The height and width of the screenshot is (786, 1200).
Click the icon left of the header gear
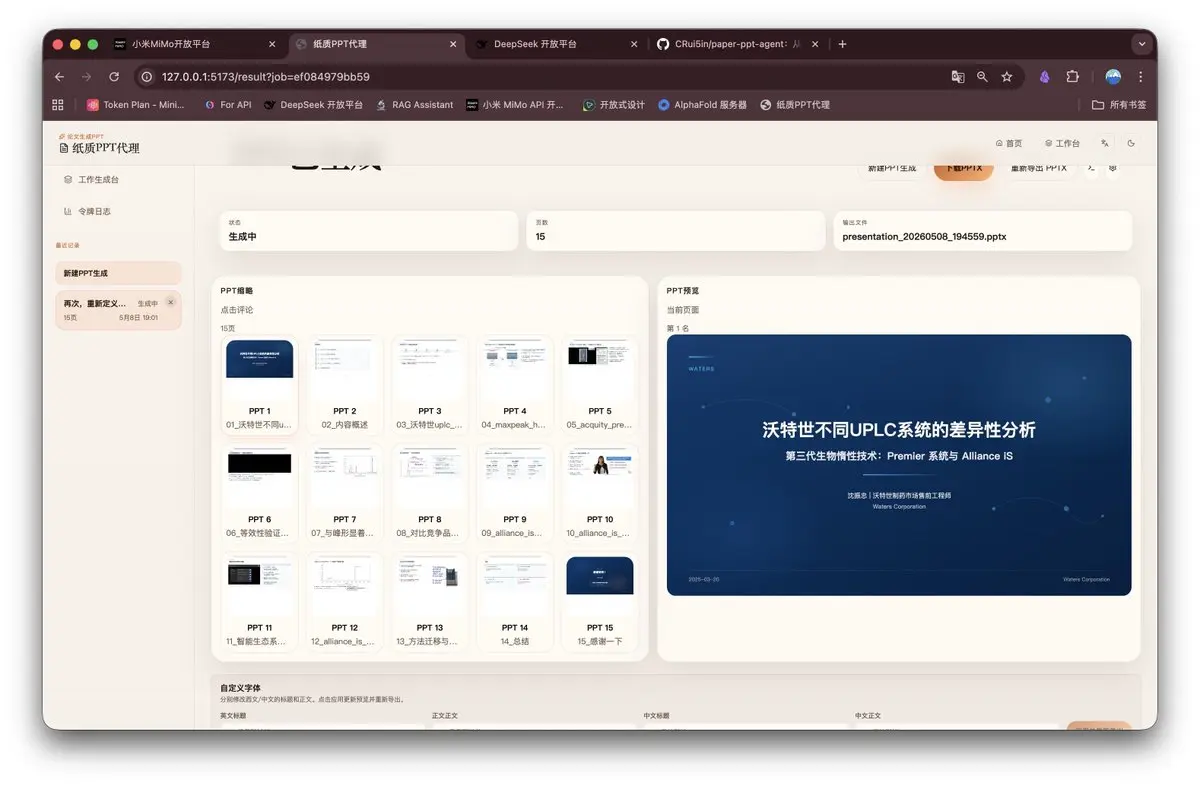pos(1090,168)
